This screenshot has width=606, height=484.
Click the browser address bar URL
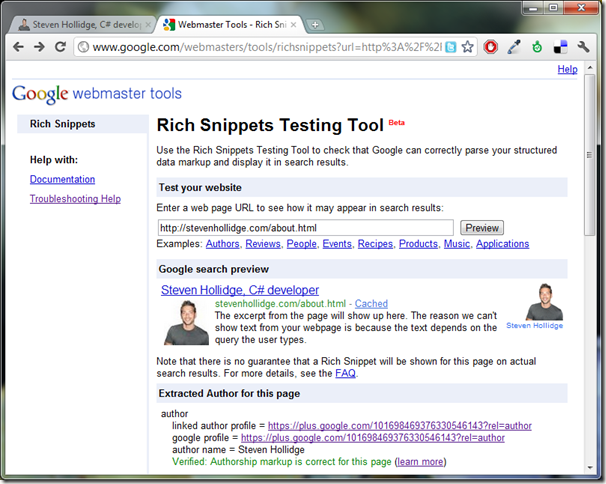click(x=267, y=47)
